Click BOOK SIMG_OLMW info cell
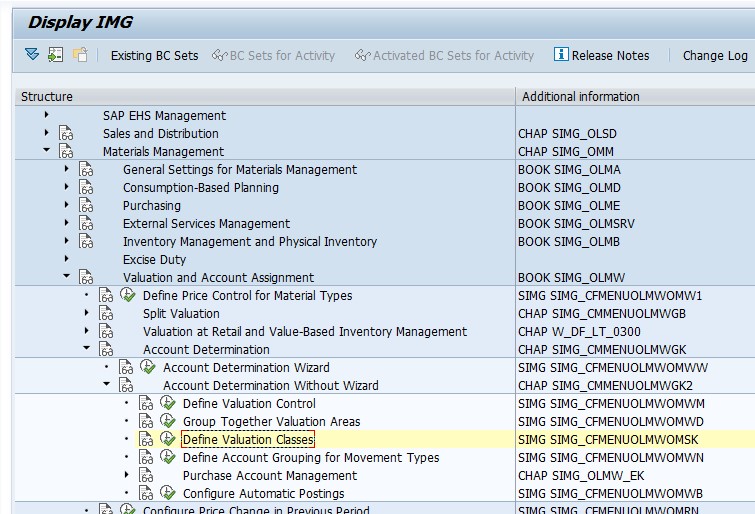The image size is (755, 514). click(x=571, y=278)
